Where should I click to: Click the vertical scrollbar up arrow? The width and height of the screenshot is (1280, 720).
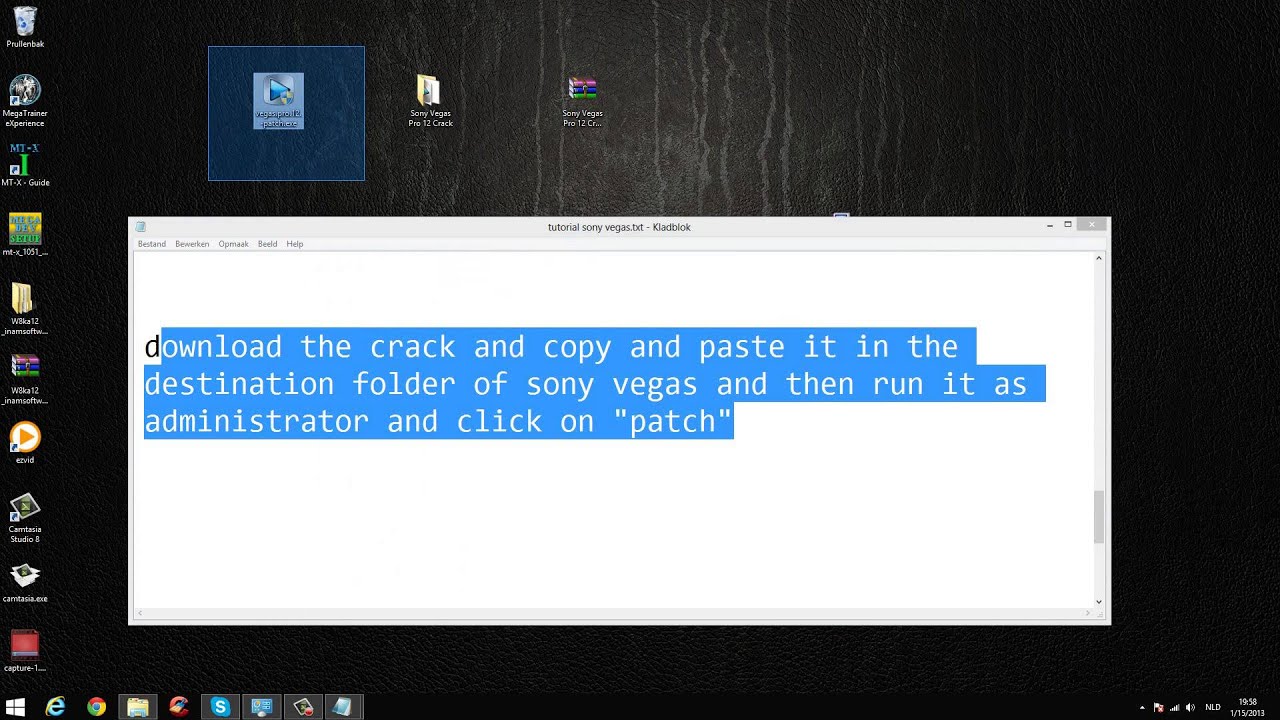pyautogui.click(x=1099, y=258)
